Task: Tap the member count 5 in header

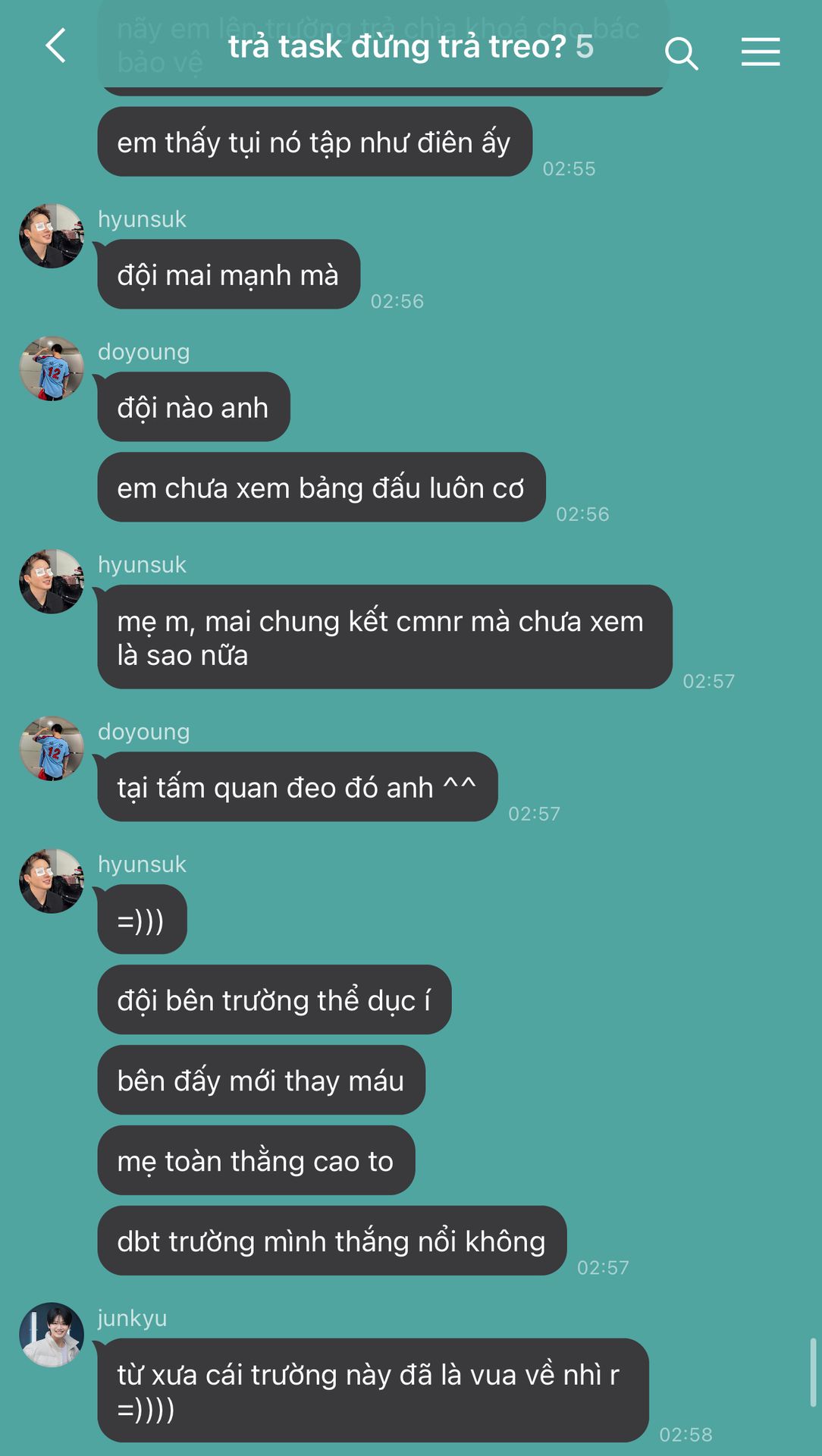Action: [x=585, y=47]
